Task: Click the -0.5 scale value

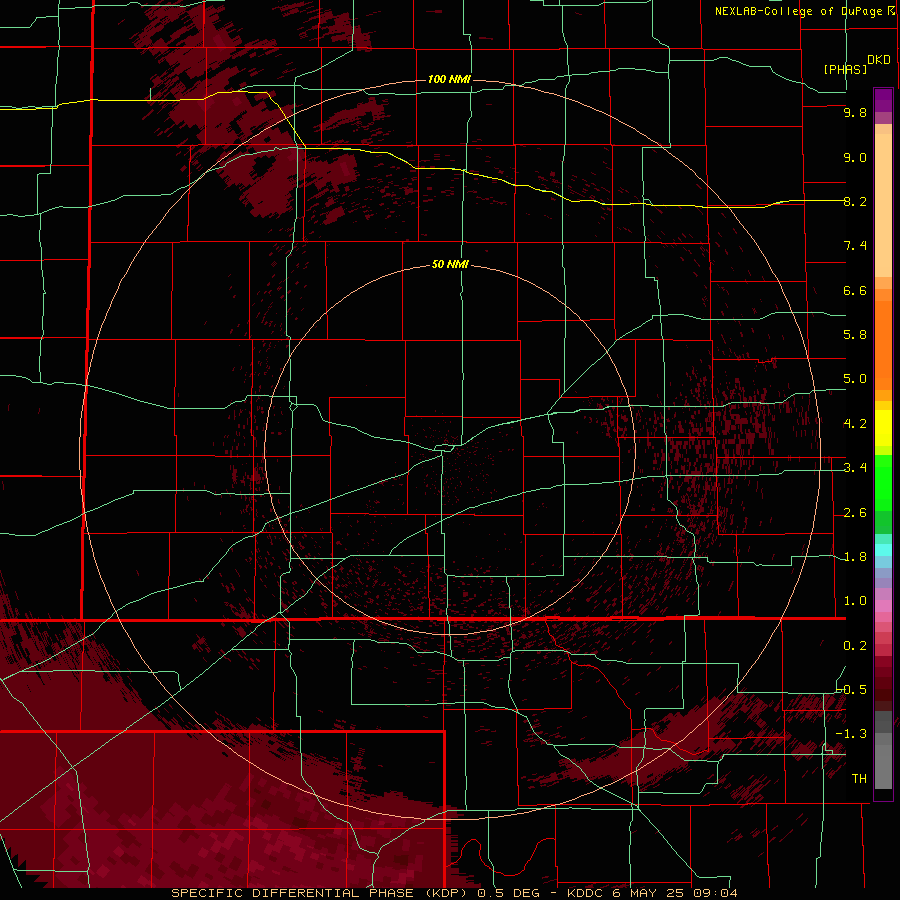Action: 851,690
